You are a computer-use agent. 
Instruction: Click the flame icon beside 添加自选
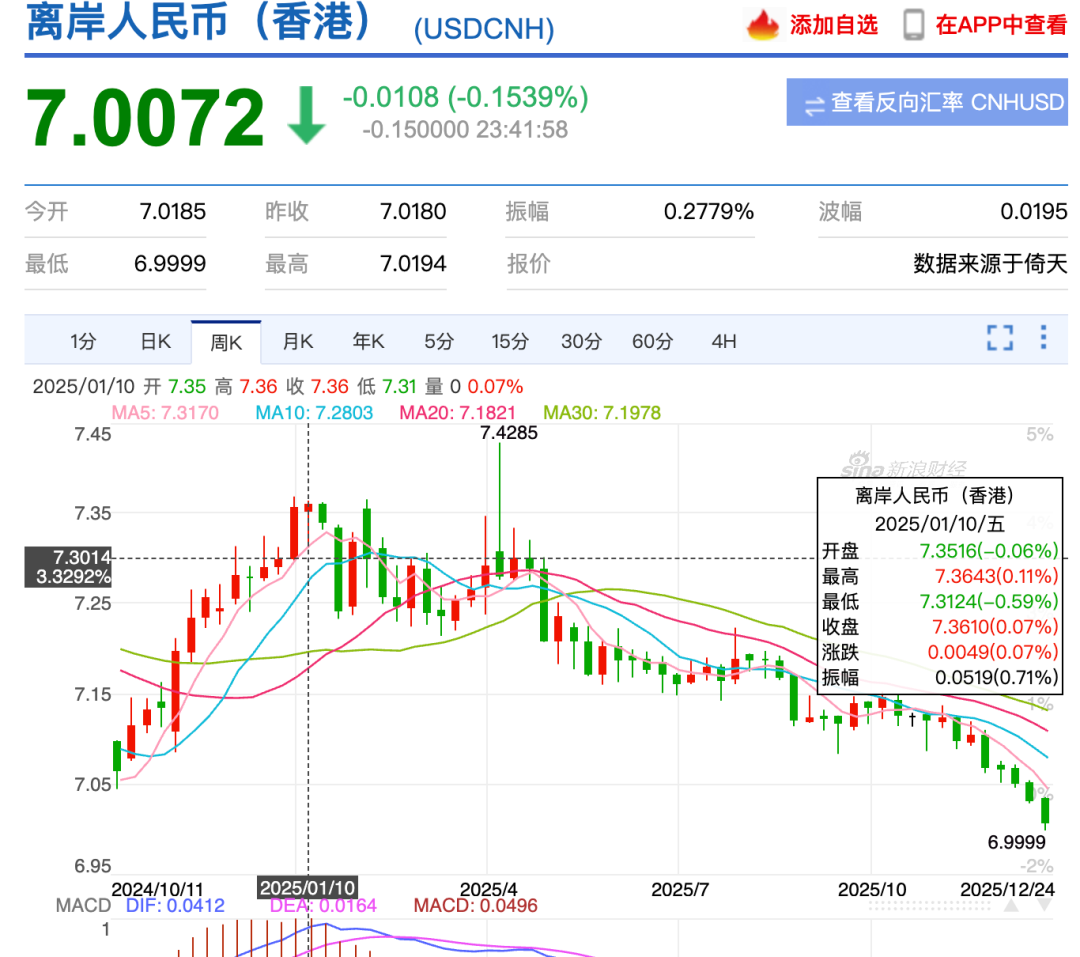pos(762,25)
